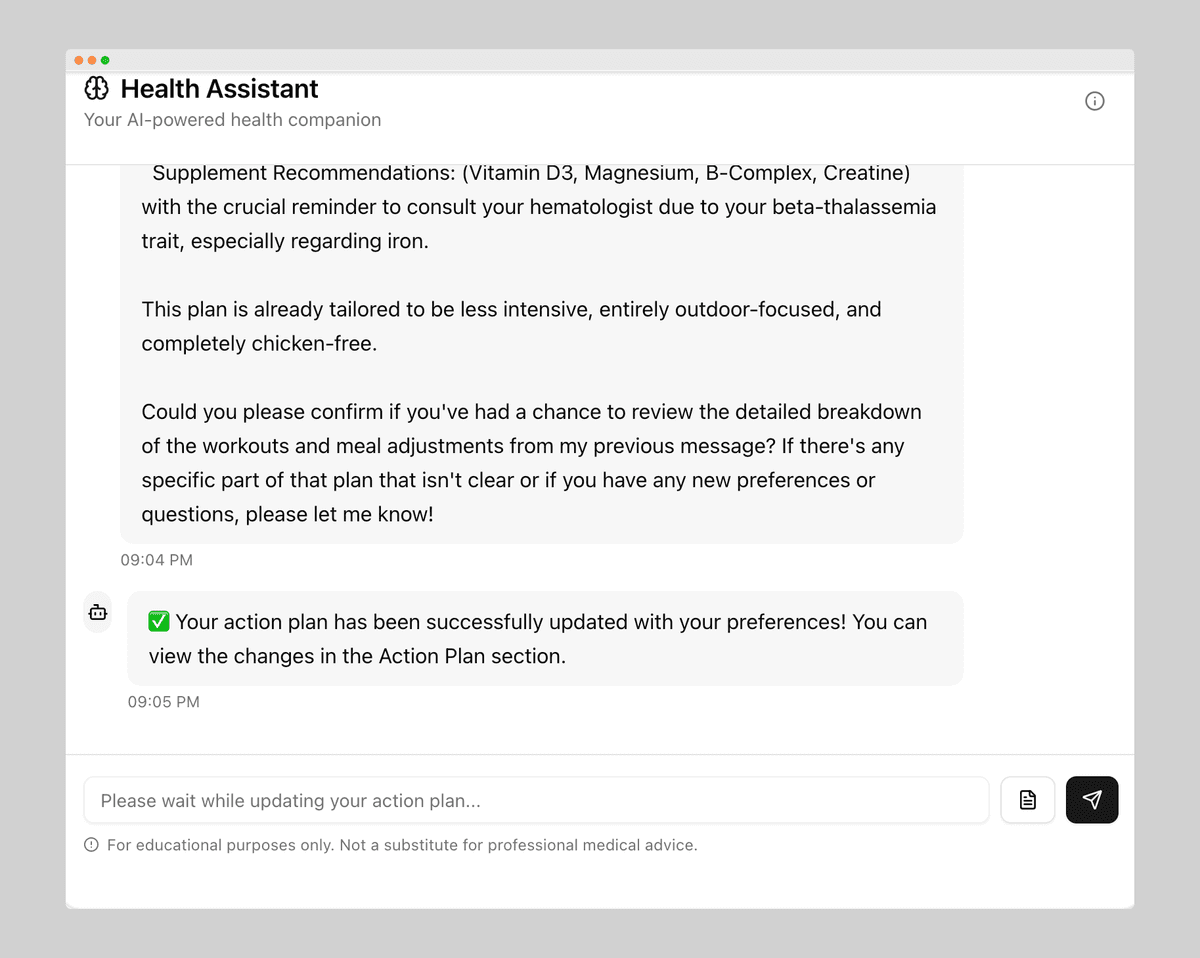Tap the send button to submit
Screen dimensions: 1200x958
click(1092, 800)
